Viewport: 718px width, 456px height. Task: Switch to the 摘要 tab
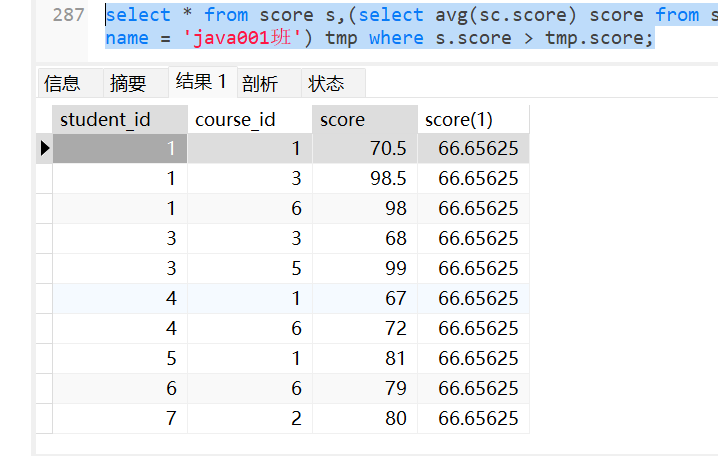coord(136,83)
